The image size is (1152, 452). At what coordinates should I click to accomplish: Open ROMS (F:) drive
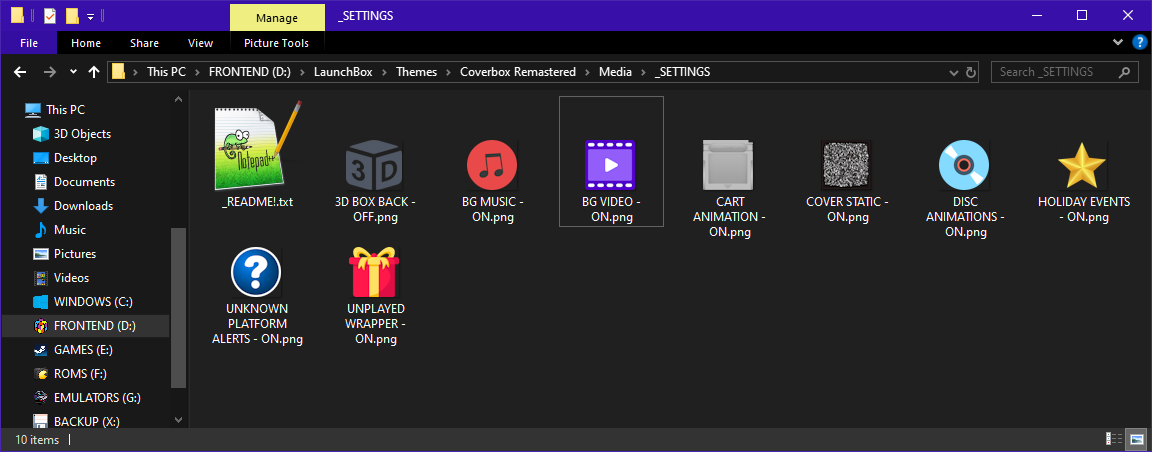(80, 373)
